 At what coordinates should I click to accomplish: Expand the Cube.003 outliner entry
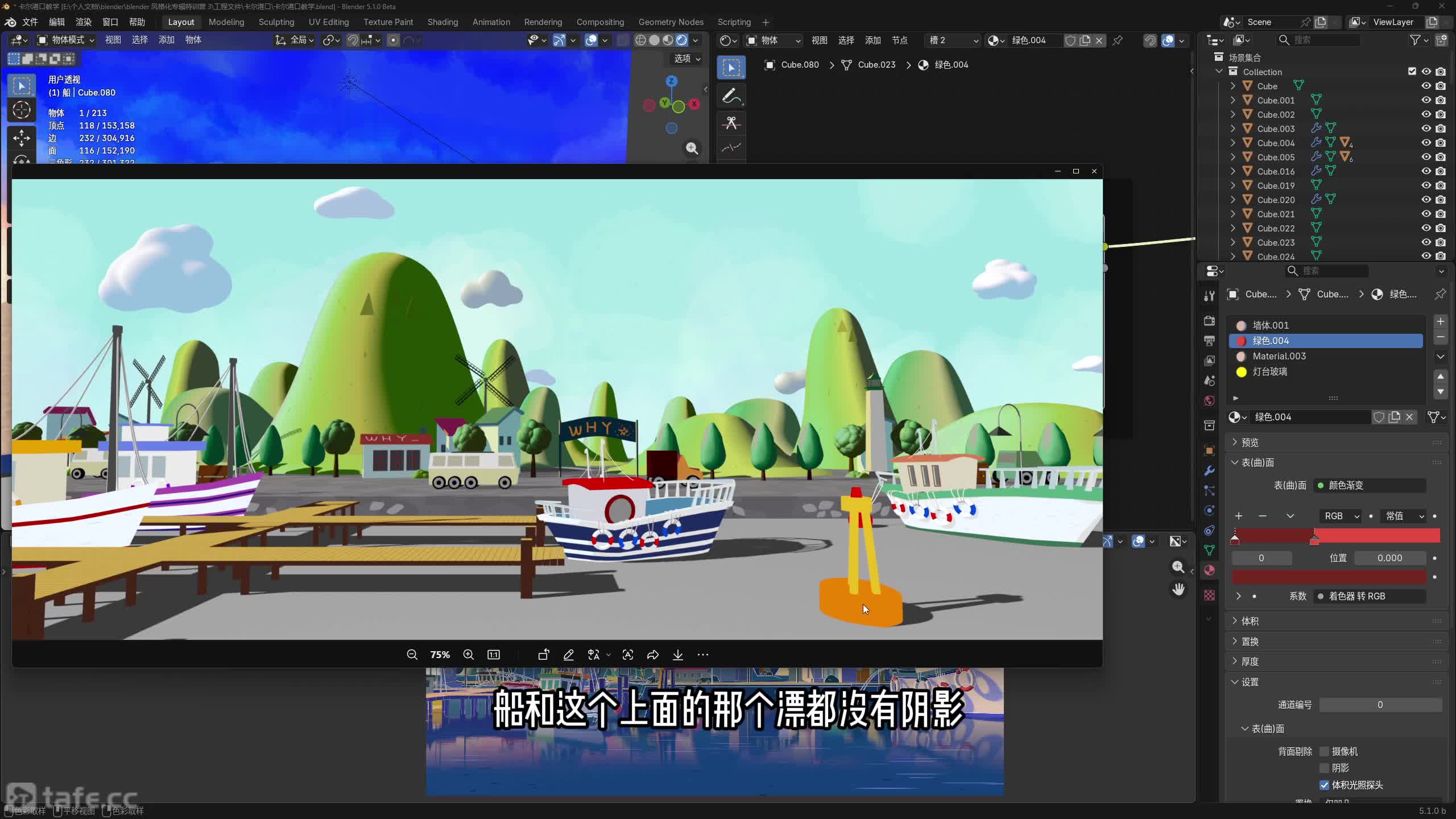(1232, 129)
